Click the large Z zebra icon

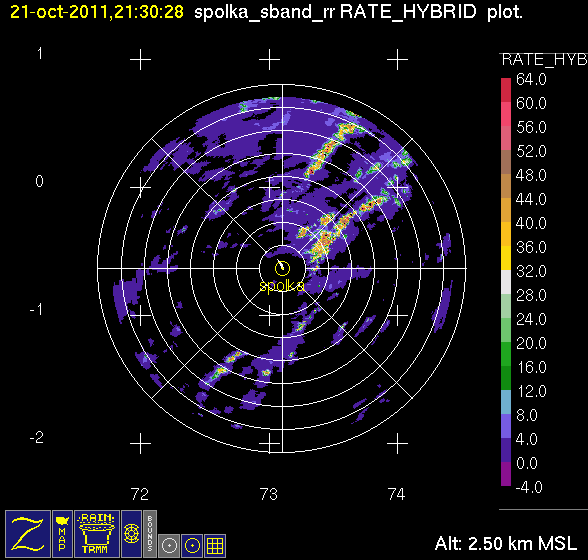tap(28, 534)
